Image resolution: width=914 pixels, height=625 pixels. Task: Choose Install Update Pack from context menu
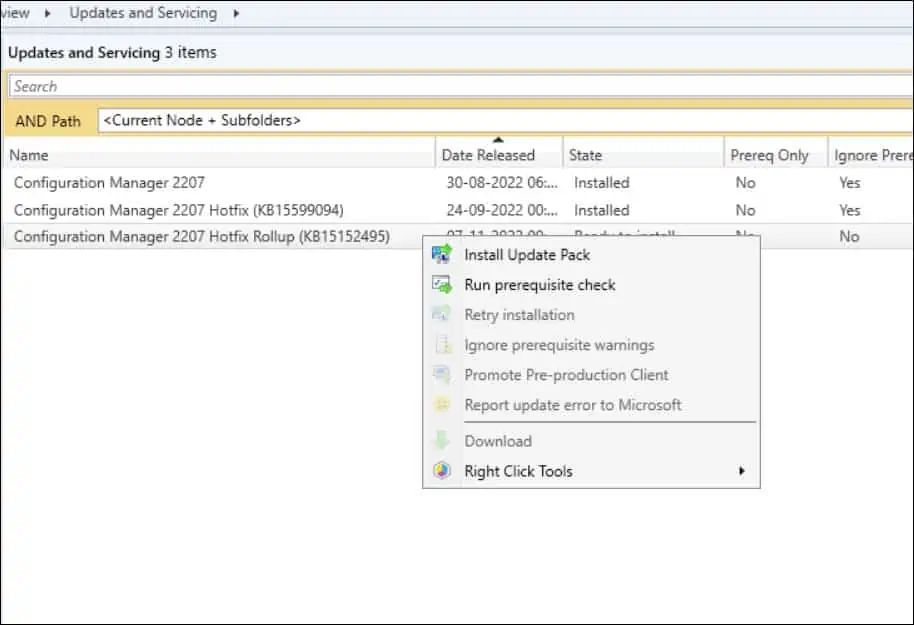(x=591, y=255)
